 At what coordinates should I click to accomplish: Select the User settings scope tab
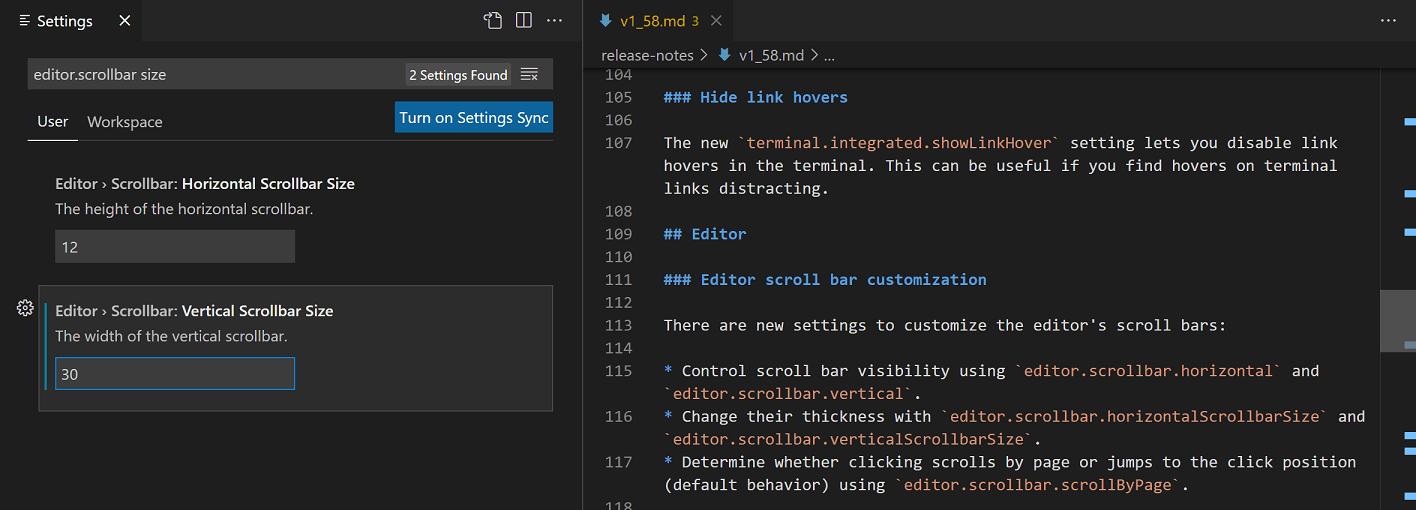(52, 122)
